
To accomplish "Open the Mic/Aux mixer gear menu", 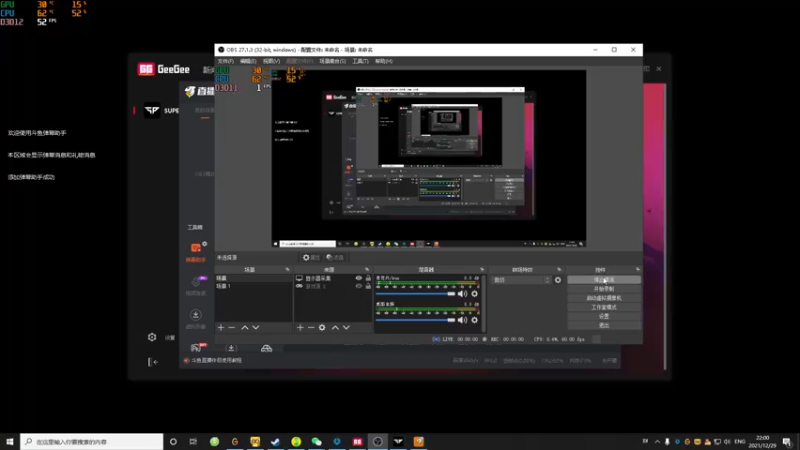I will pyautogui.click(x=474, y=294).
